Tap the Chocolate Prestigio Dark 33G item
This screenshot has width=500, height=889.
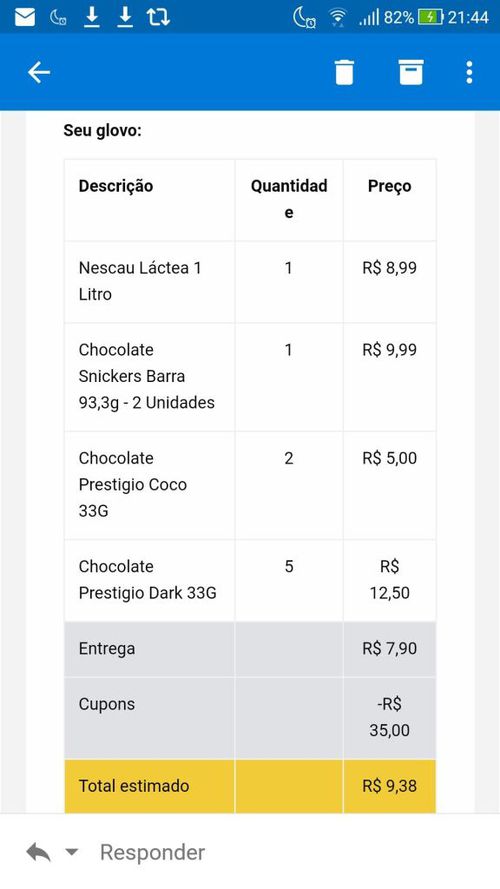147,579
